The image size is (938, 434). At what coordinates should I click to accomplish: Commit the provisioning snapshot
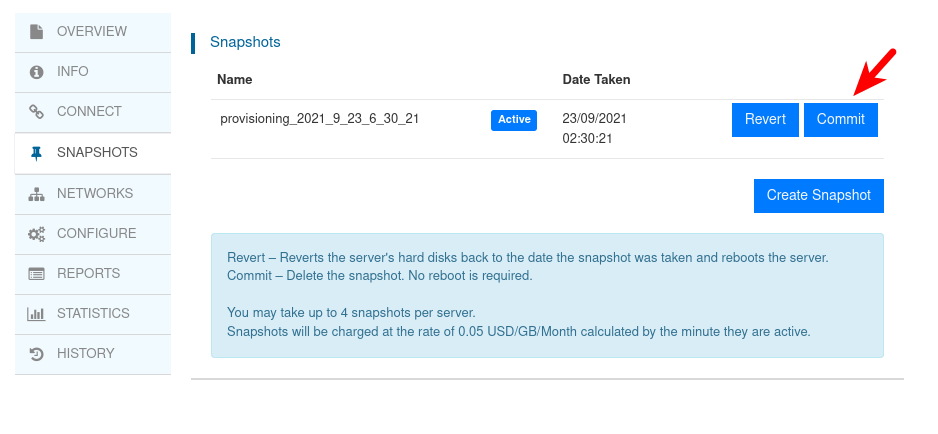[840, 120]
